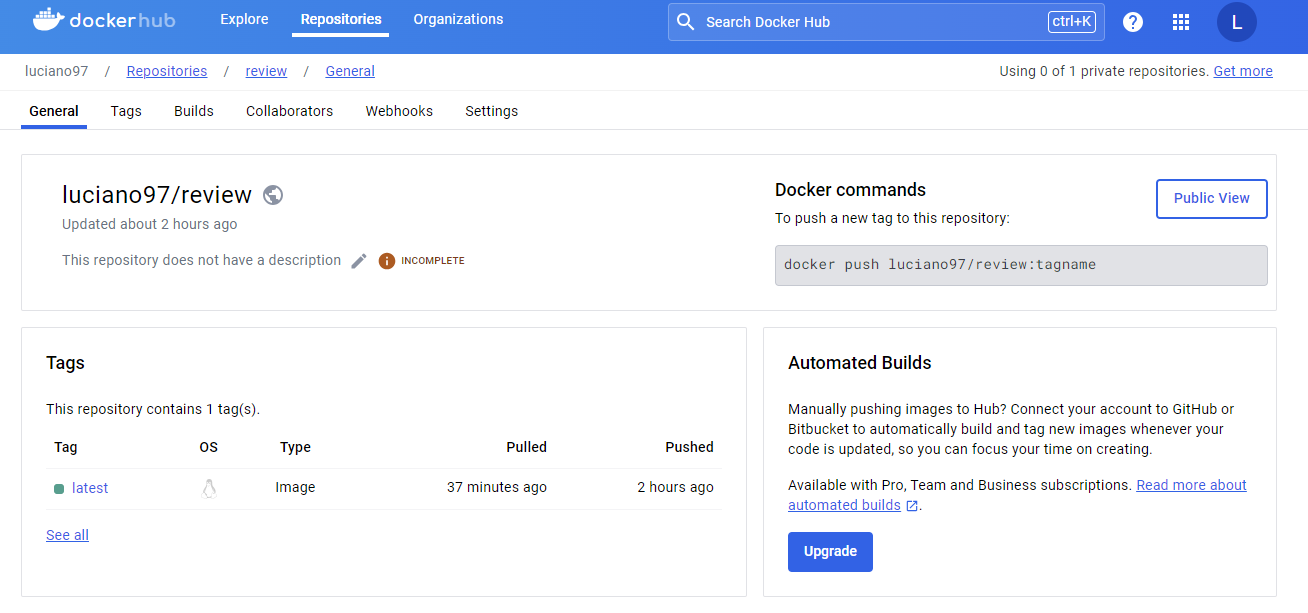Switch to the General tab
The width and height of the screenshot is (1308, 613).
coord(54,111)
